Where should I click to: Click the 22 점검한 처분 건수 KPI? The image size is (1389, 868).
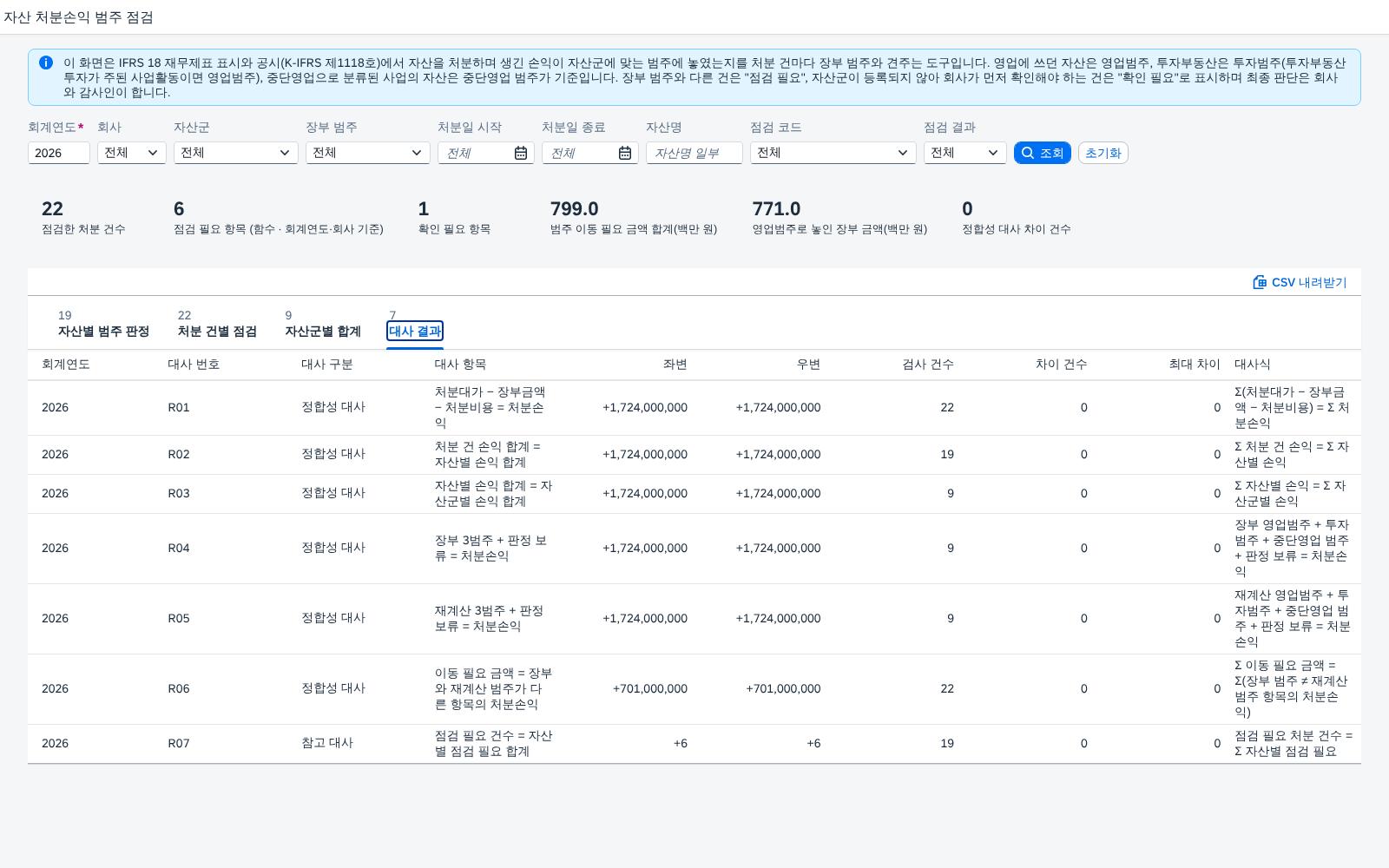pyautogui.click(x=83, y=218)
